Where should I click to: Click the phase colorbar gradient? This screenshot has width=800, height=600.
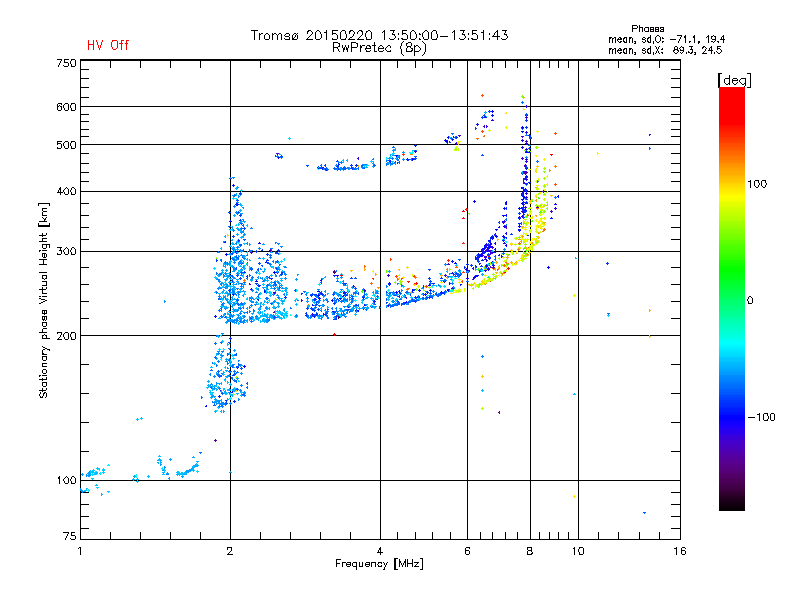pos(732,299)
